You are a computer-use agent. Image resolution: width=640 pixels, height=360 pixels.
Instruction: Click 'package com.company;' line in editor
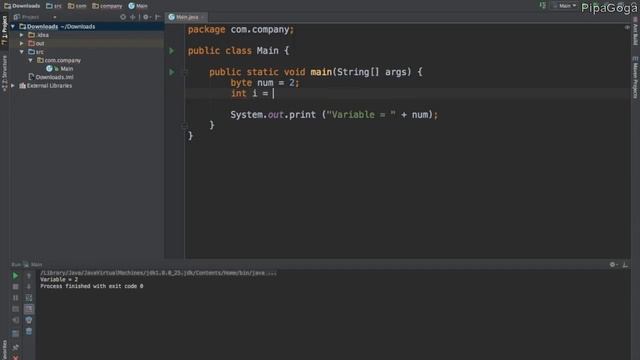pos(241,30)
